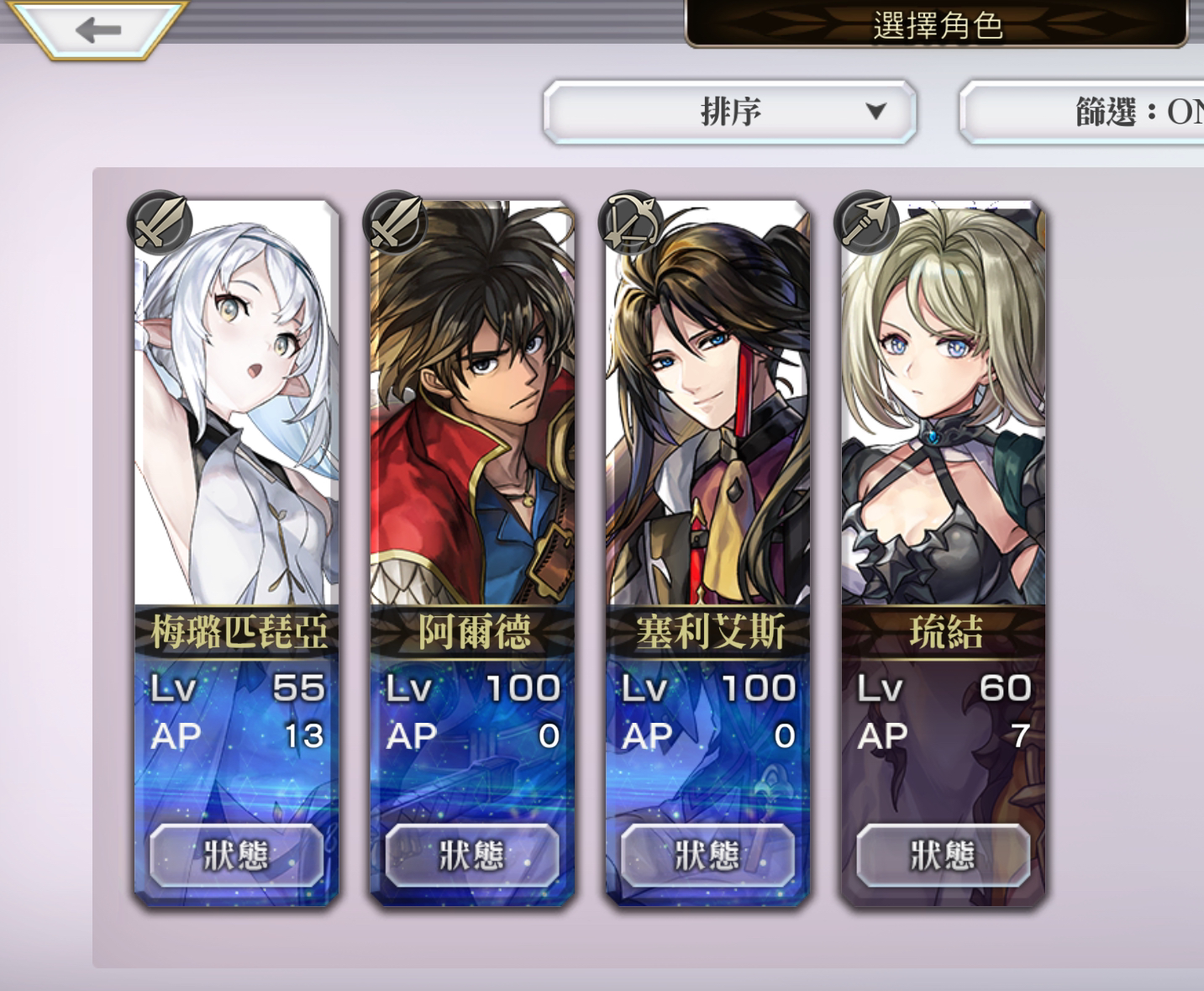Select 阿爾德 character portrait

pos(472,403)
